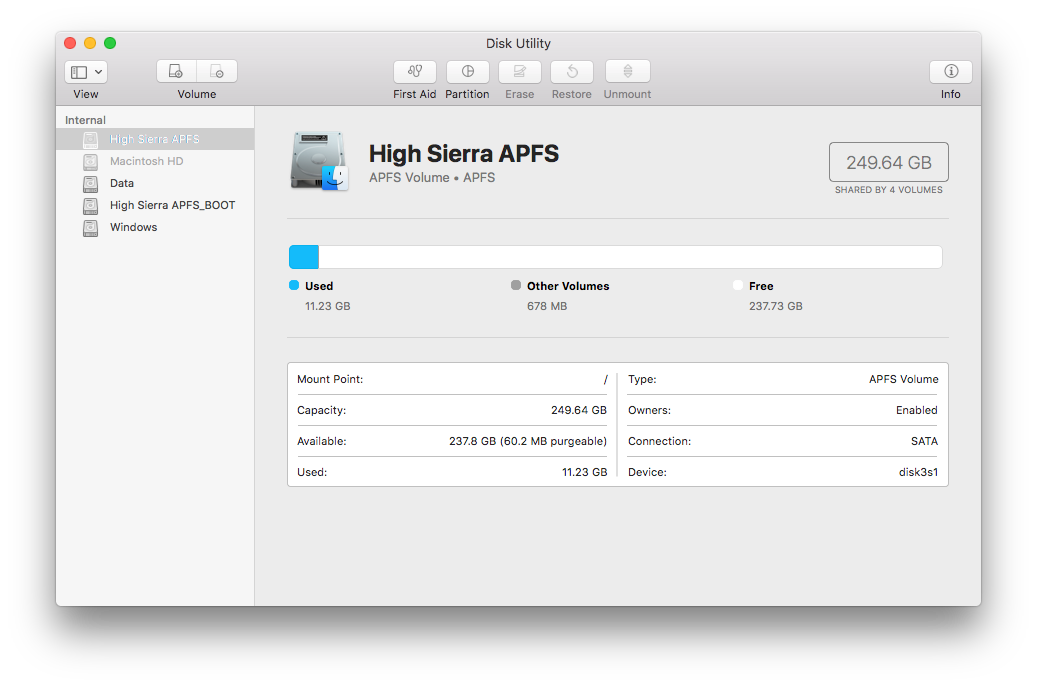Click the 237.73 GB free value
Screen dimensions: 1037x686
(776, 306)
